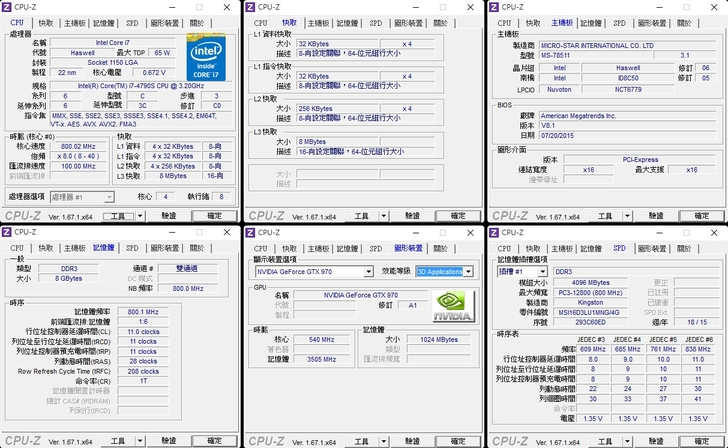728x448 pixels.
Task: Click 工具 button in the CPU tab window
Action: click(x=118, y=216)
